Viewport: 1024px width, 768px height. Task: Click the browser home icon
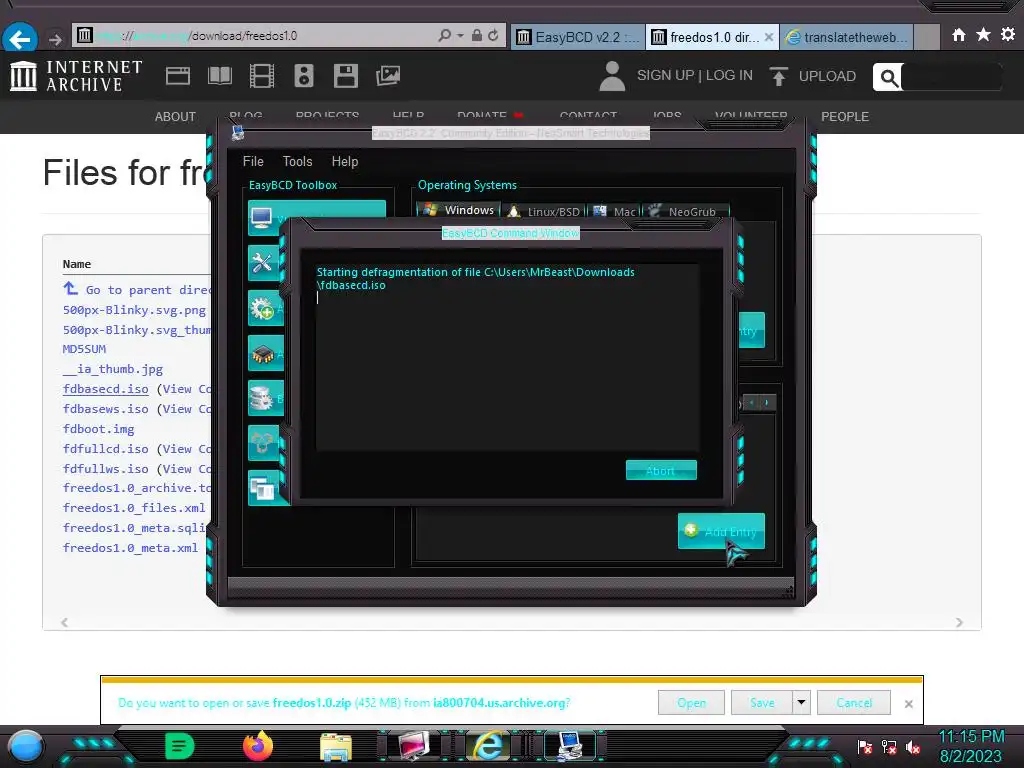click(959, 35)
